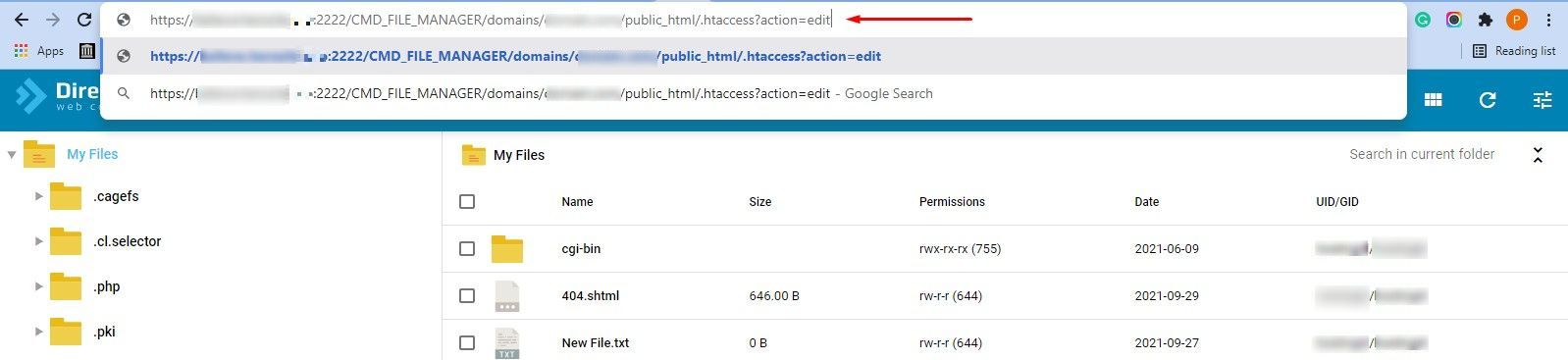Screen dimensions: 1568x360
Task: Tick the checkbox for cgi-bin folder
Action: click(x=467, y=249)
